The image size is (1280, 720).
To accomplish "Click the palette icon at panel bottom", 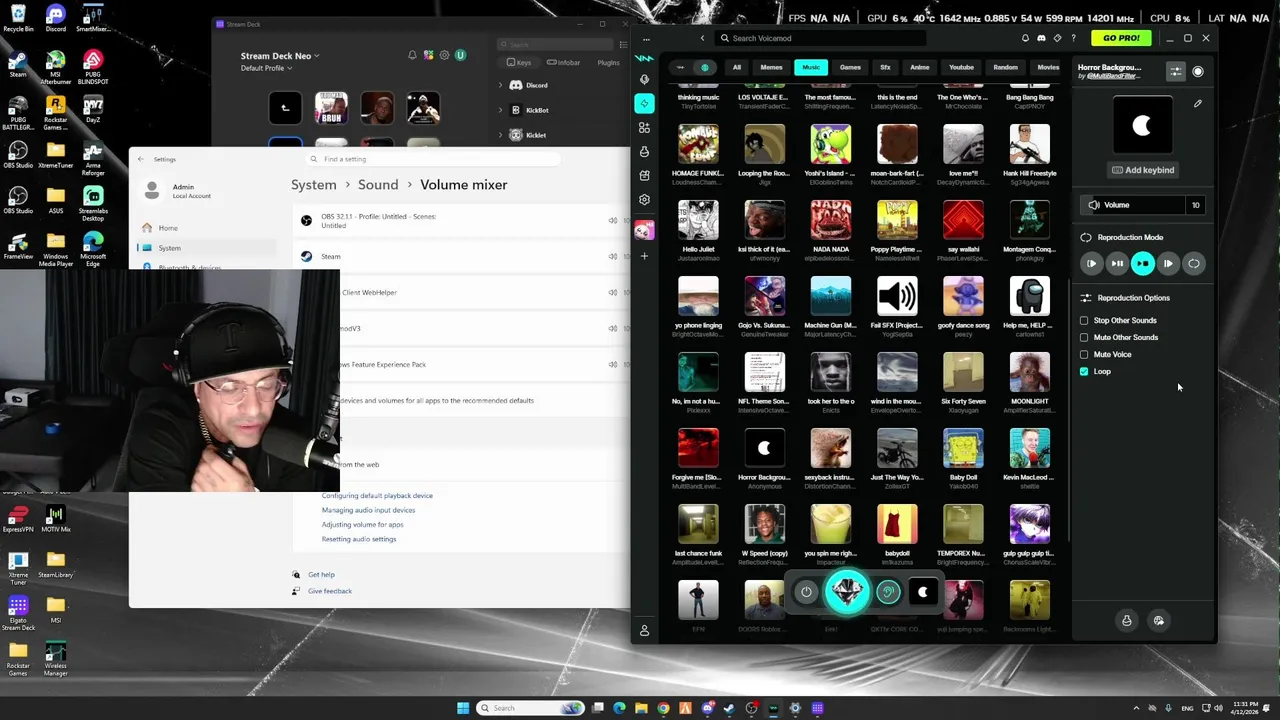I will (1159, 621).
